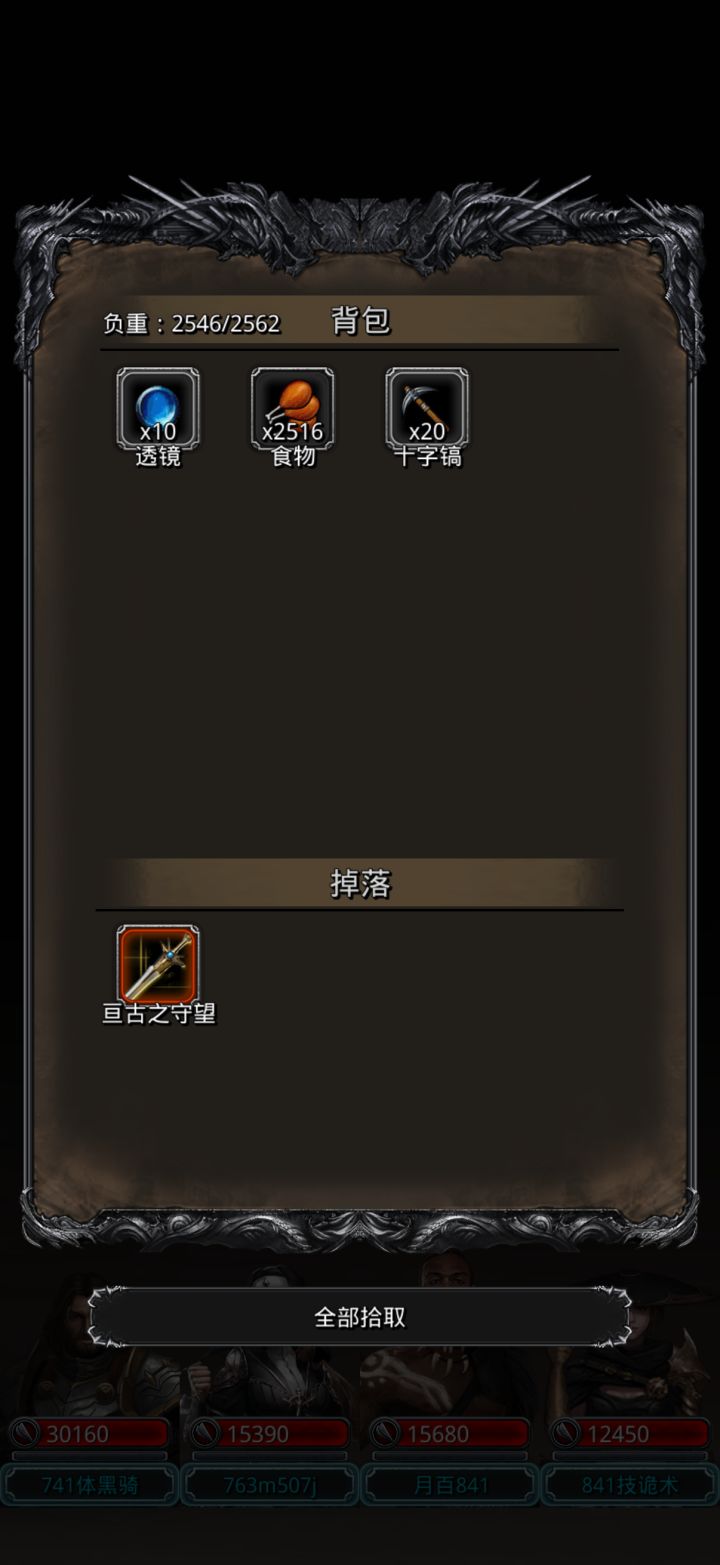The width and height of the screenshot is (720, 1565).
Task: Select the 30160 health bar
Action: 90,1434
